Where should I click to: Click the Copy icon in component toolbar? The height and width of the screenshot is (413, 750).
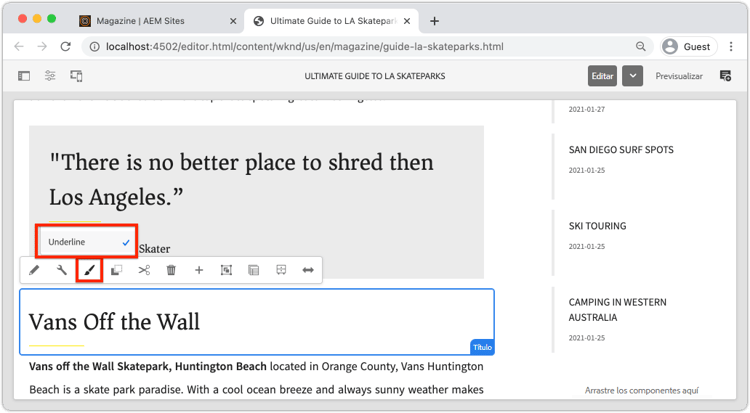(x=116, y=270)
